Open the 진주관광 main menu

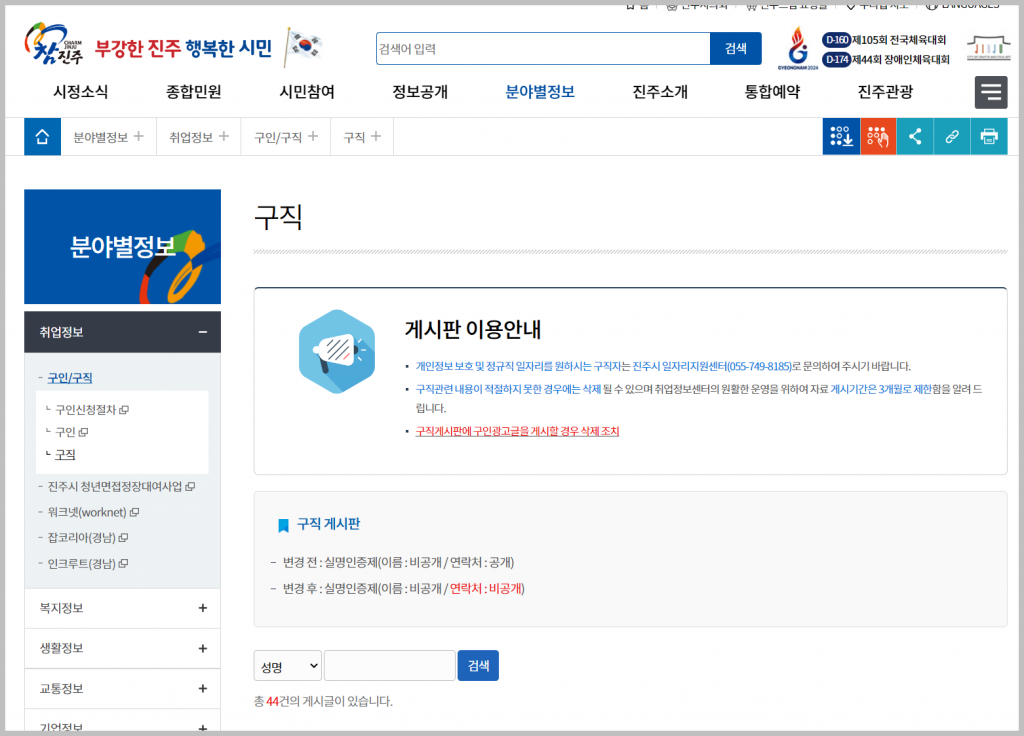886,92
